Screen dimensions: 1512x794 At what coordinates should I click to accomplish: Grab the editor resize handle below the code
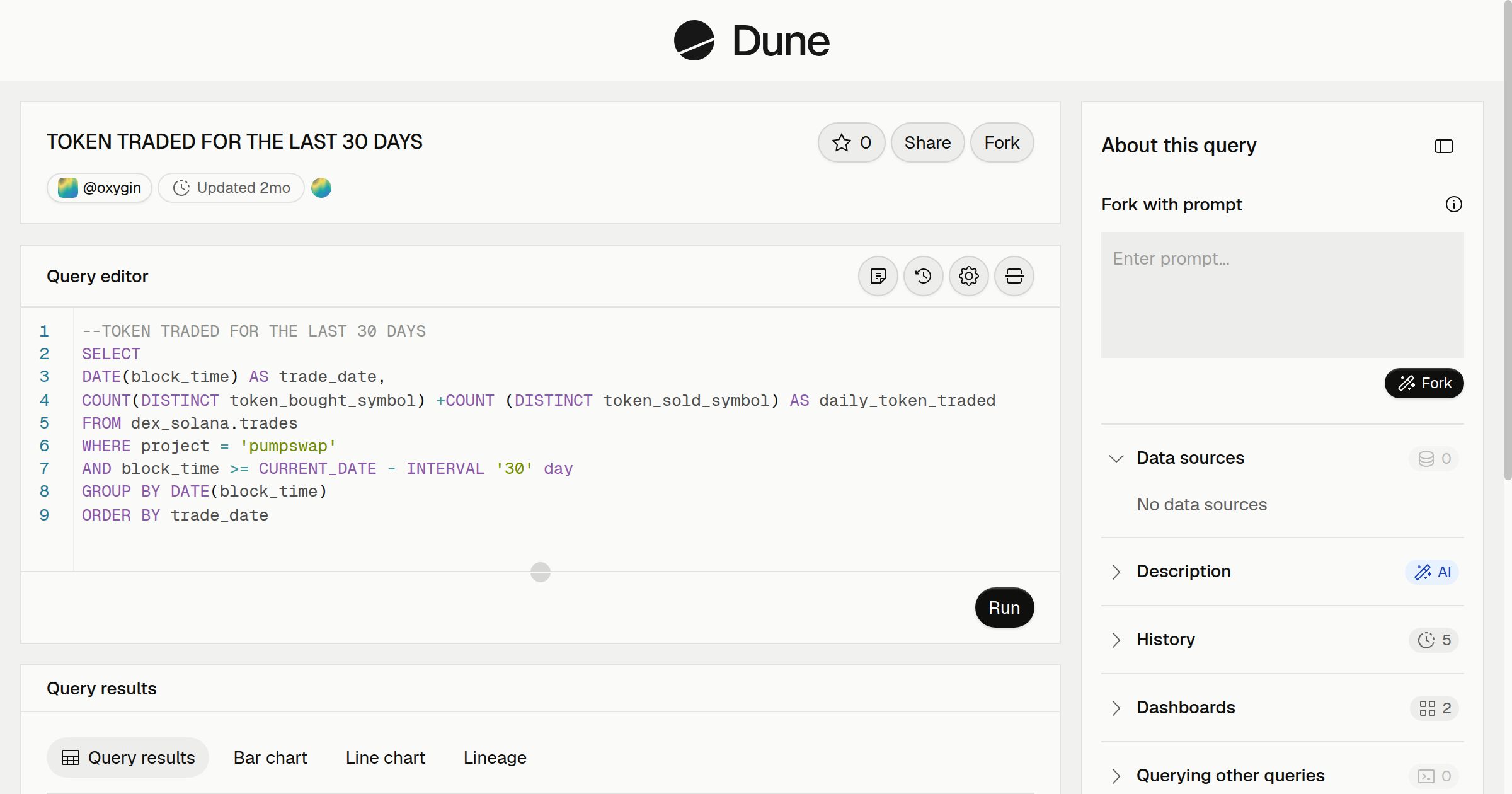click(541, 572)
